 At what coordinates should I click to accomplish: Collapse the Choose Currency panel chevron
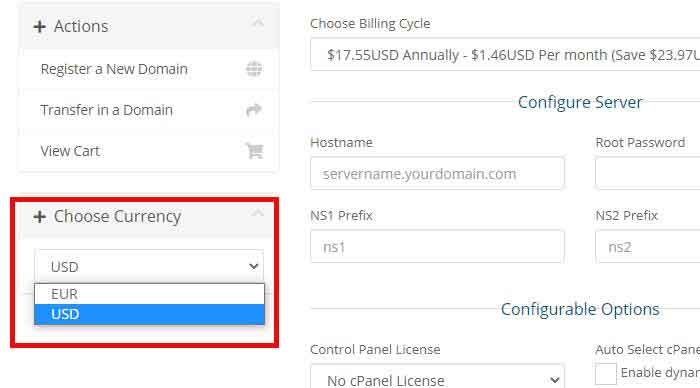tap(258, 213)
